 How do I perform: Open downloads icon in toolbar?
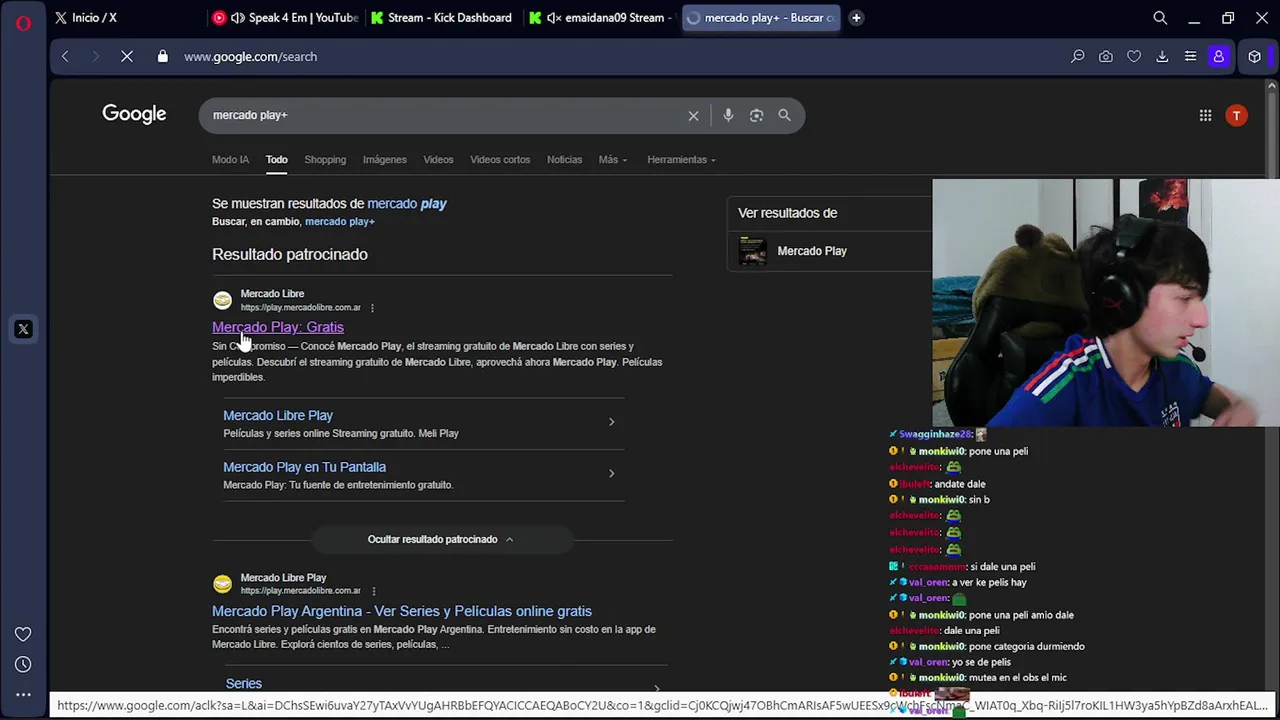pyautogui.click(x=1162, y=57)
